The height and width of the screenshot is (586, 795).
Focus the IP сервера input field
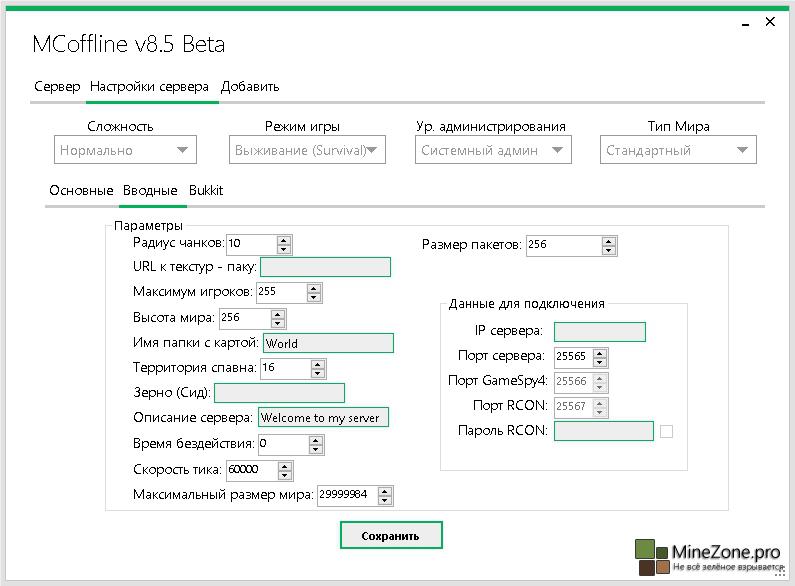pyautogui.click(x=599, y=332)
